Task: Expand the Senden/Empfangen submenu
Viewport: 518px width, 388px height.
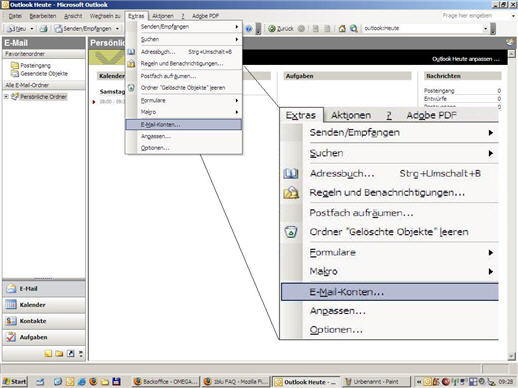Action: pyautogui.click(x=189, y=27)
